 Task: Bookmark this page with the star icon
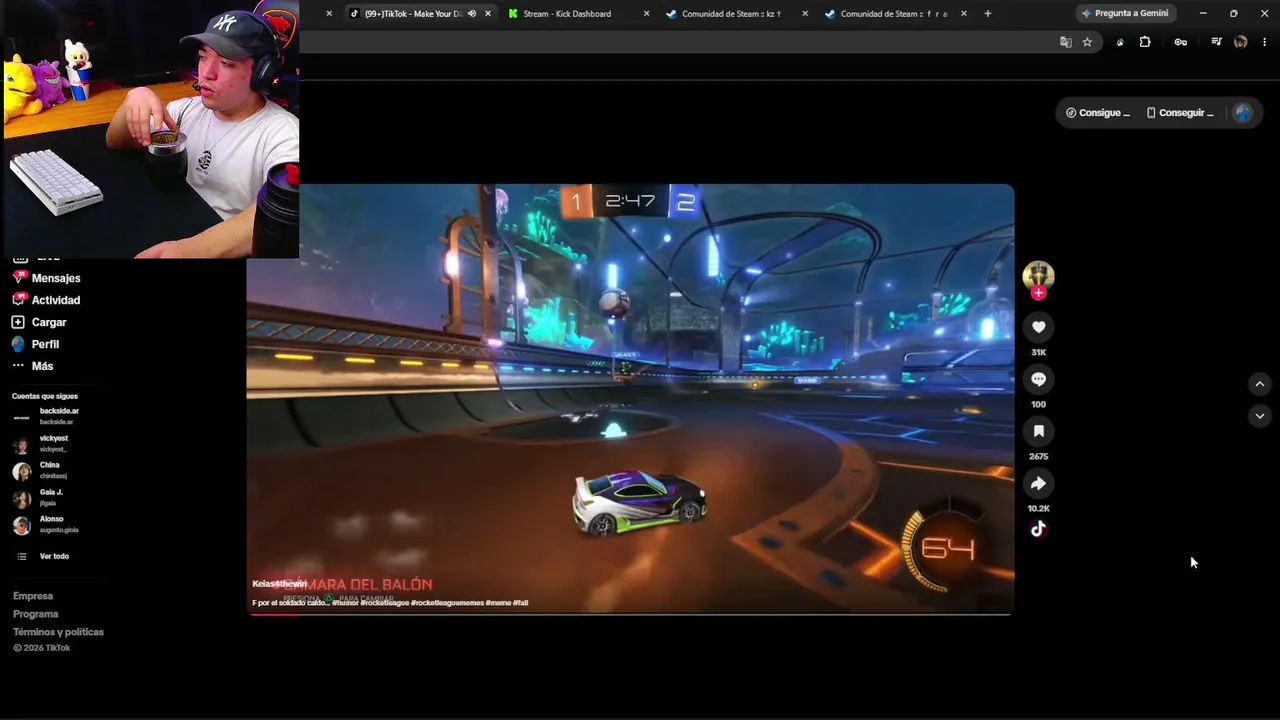tap(1087, 42)
